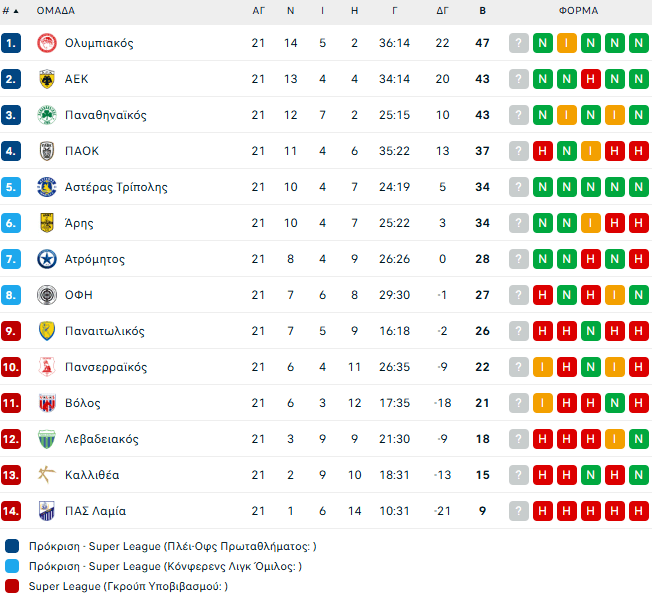Click the Λεβαδειακός club crest icon

pos(45,439)
